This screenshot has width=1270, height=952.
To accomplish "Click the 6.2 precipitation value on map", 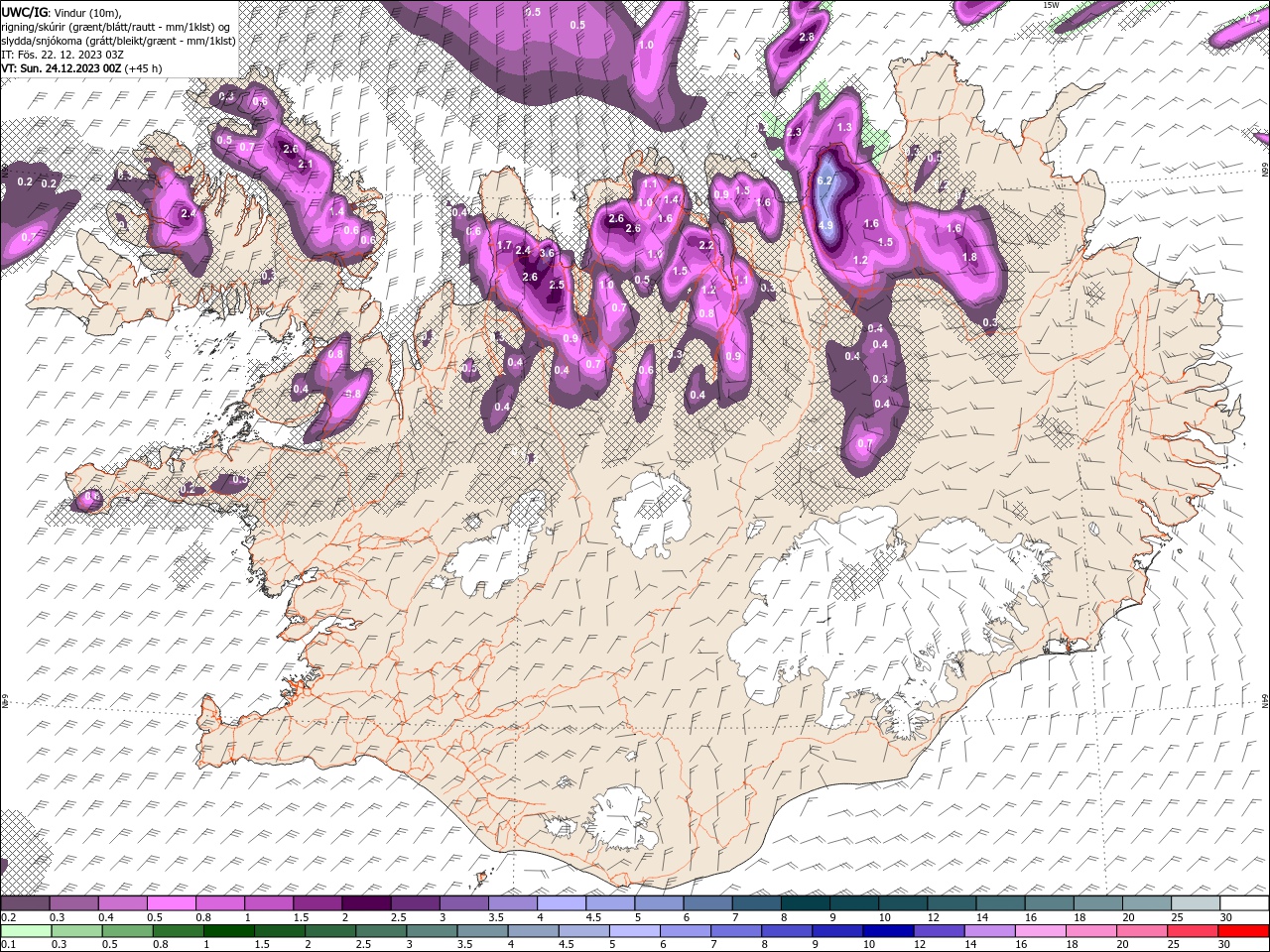I will (824, 181).
